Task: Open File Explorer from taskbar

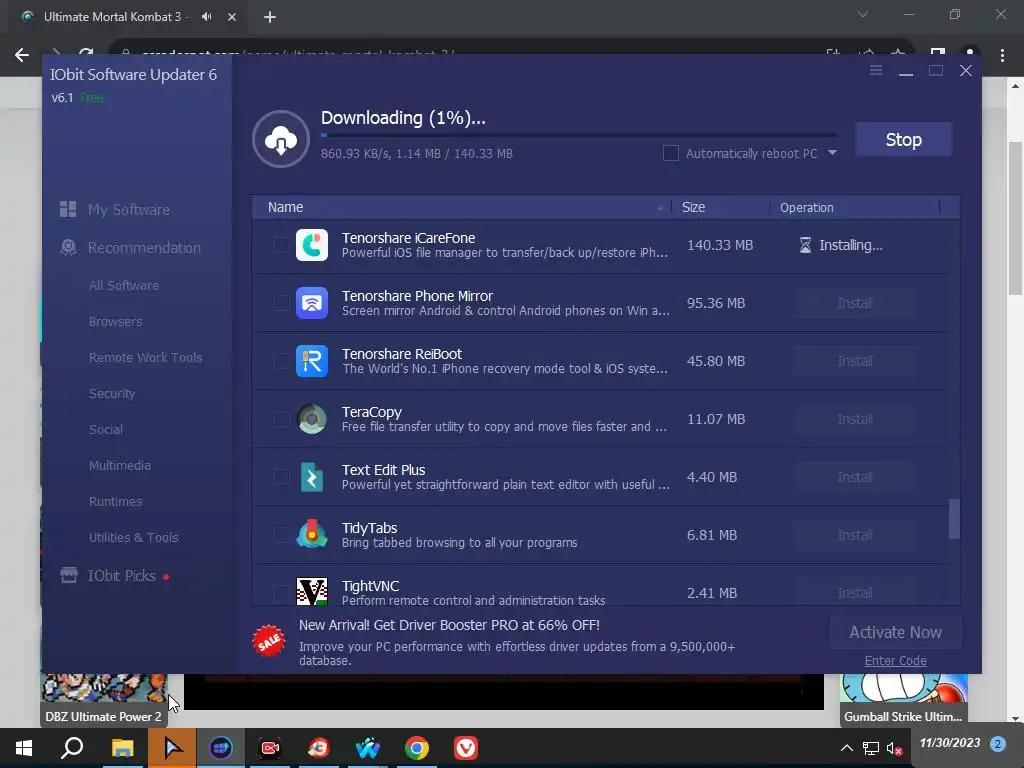Action: 122,748
